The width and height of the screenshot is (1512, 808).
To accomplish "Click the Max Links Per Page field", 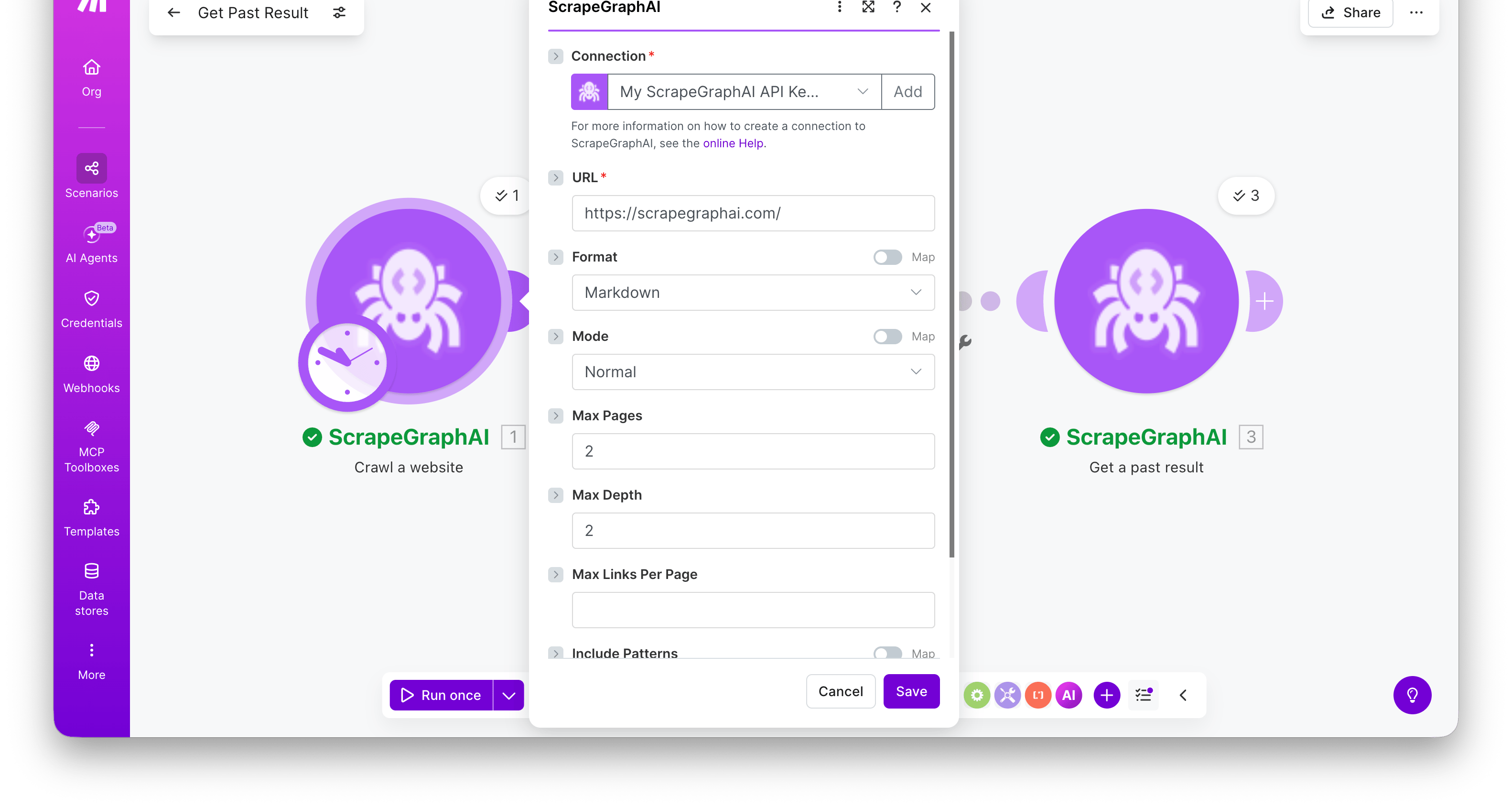I will [753, 610].
